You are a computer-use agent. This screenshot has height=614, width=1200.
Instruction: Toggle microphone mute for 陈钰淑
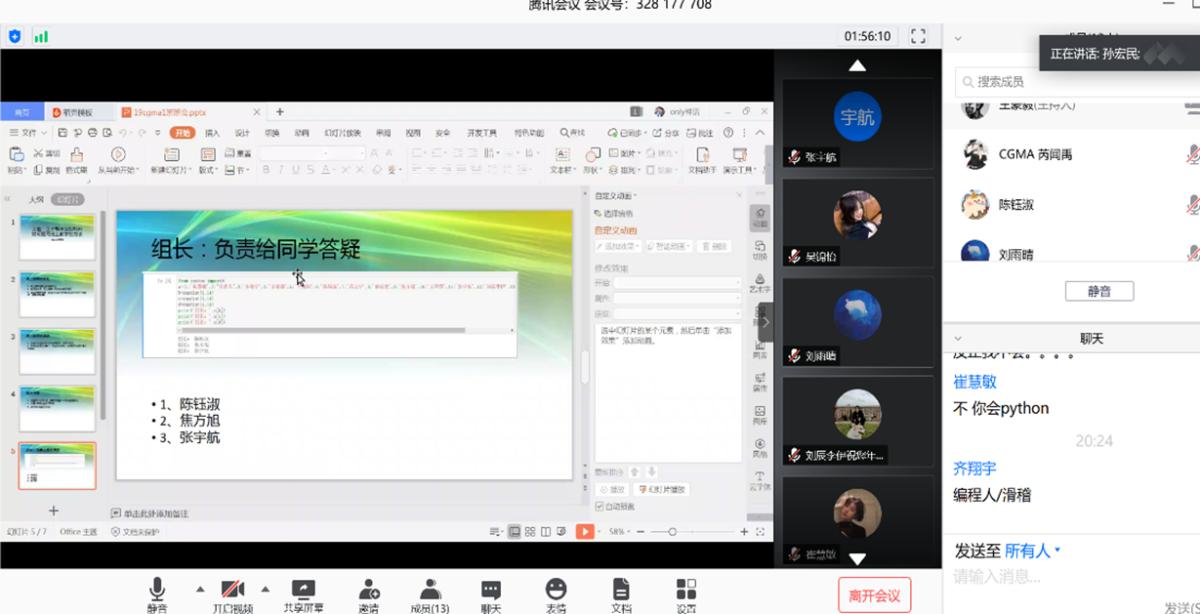tap(1193, 204)
